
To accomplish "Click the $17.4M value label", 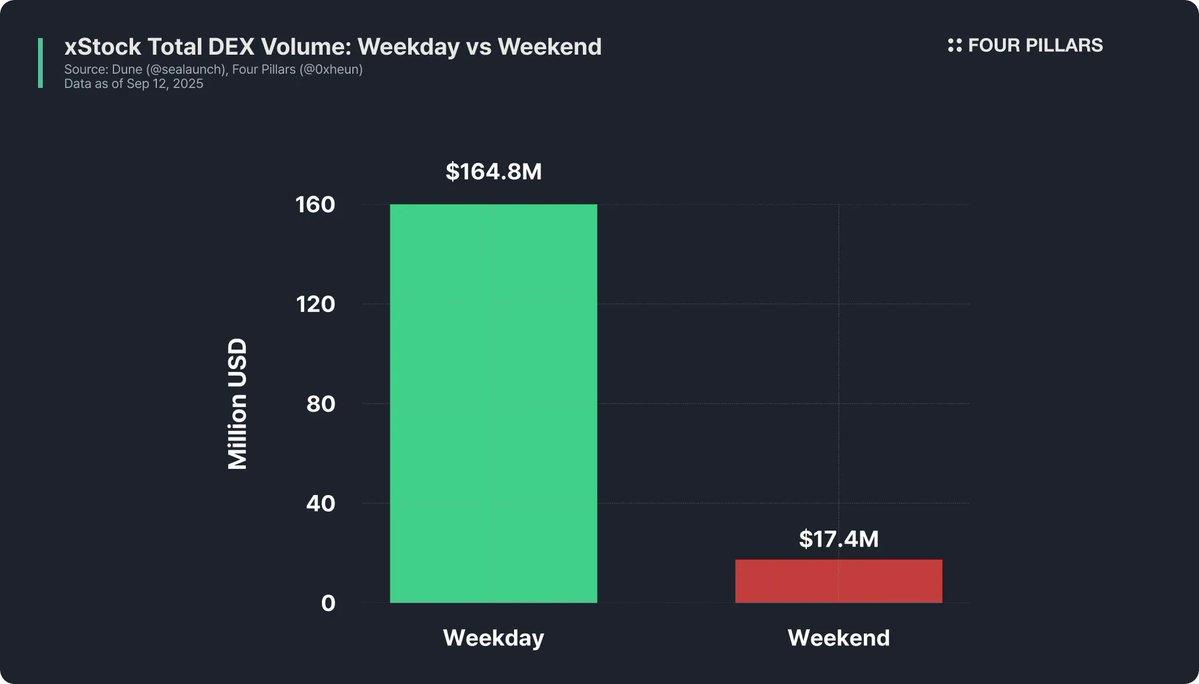I will [839, 539].
